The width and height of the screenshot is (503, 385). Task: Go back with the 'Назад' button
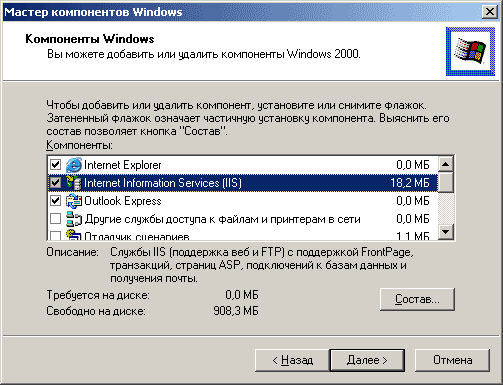click(292, 360)
